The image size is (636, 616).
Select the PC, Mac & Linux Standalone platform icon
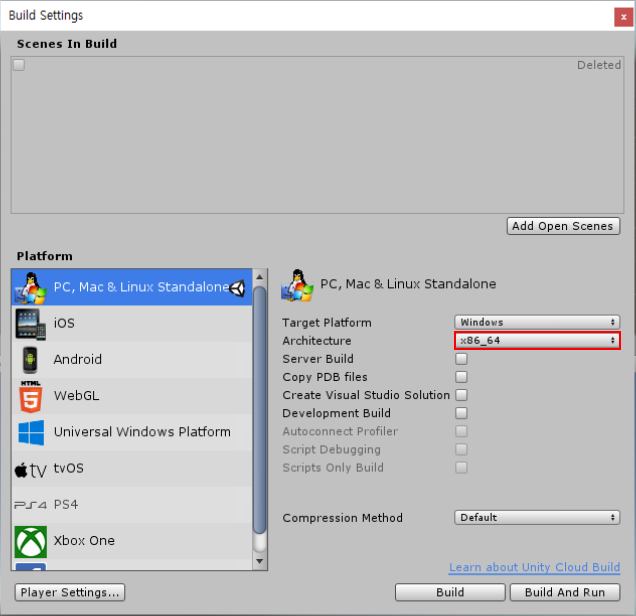pos(31,288)
